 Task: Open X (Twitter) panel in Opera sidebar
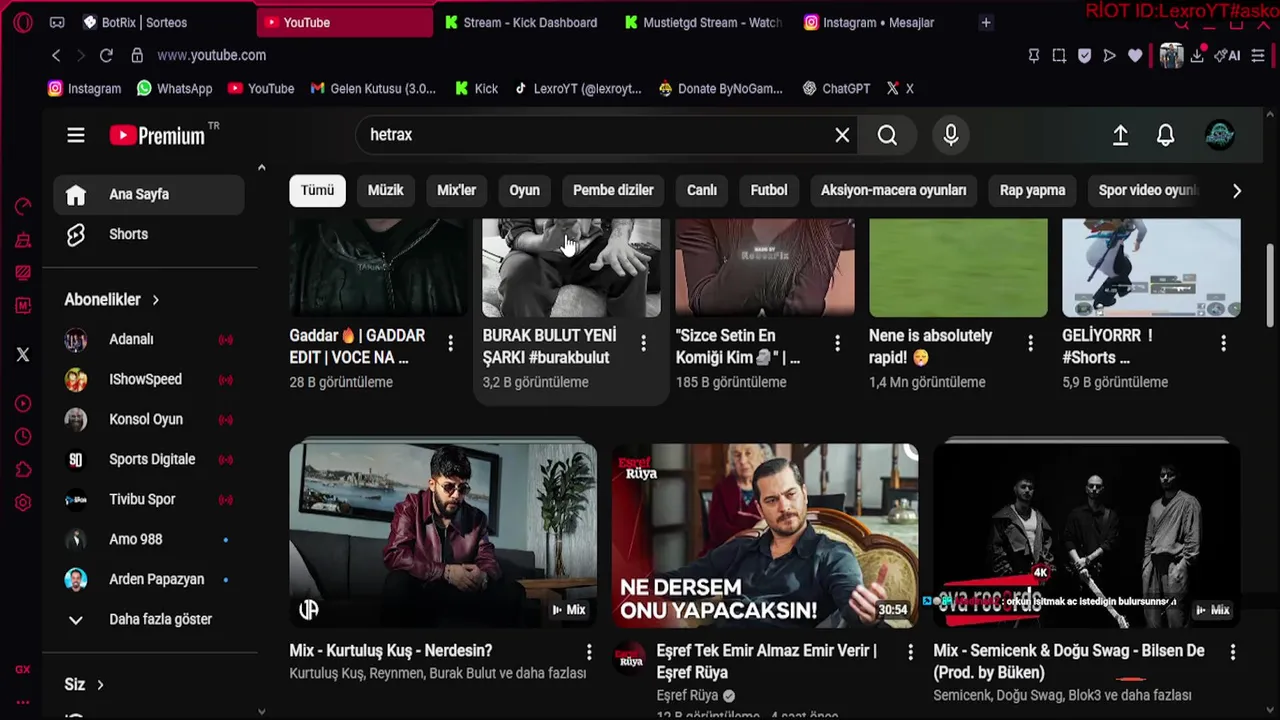point(23,354)
